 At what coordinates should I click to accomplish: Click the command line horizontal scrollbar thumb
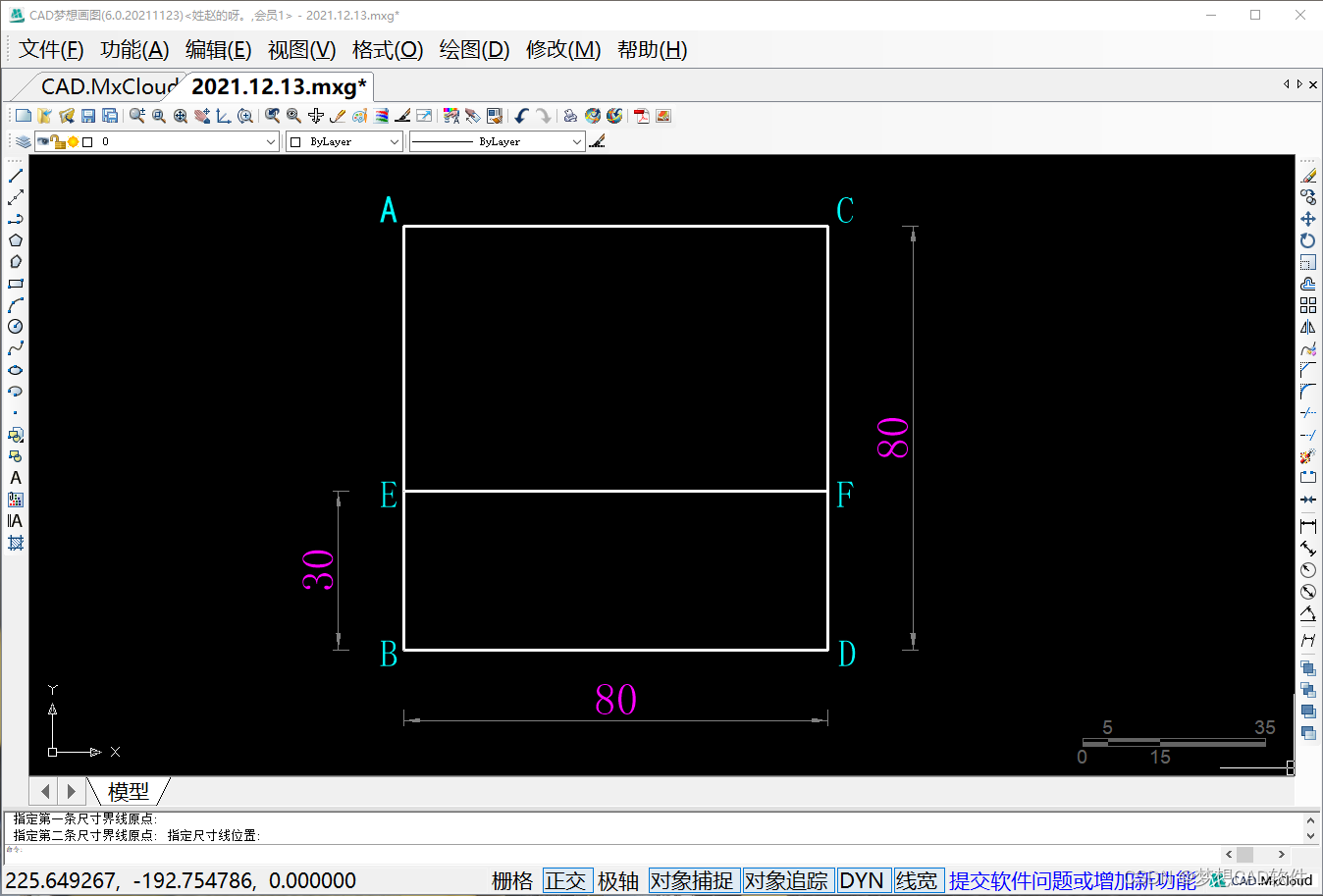tap(1244, 855)
